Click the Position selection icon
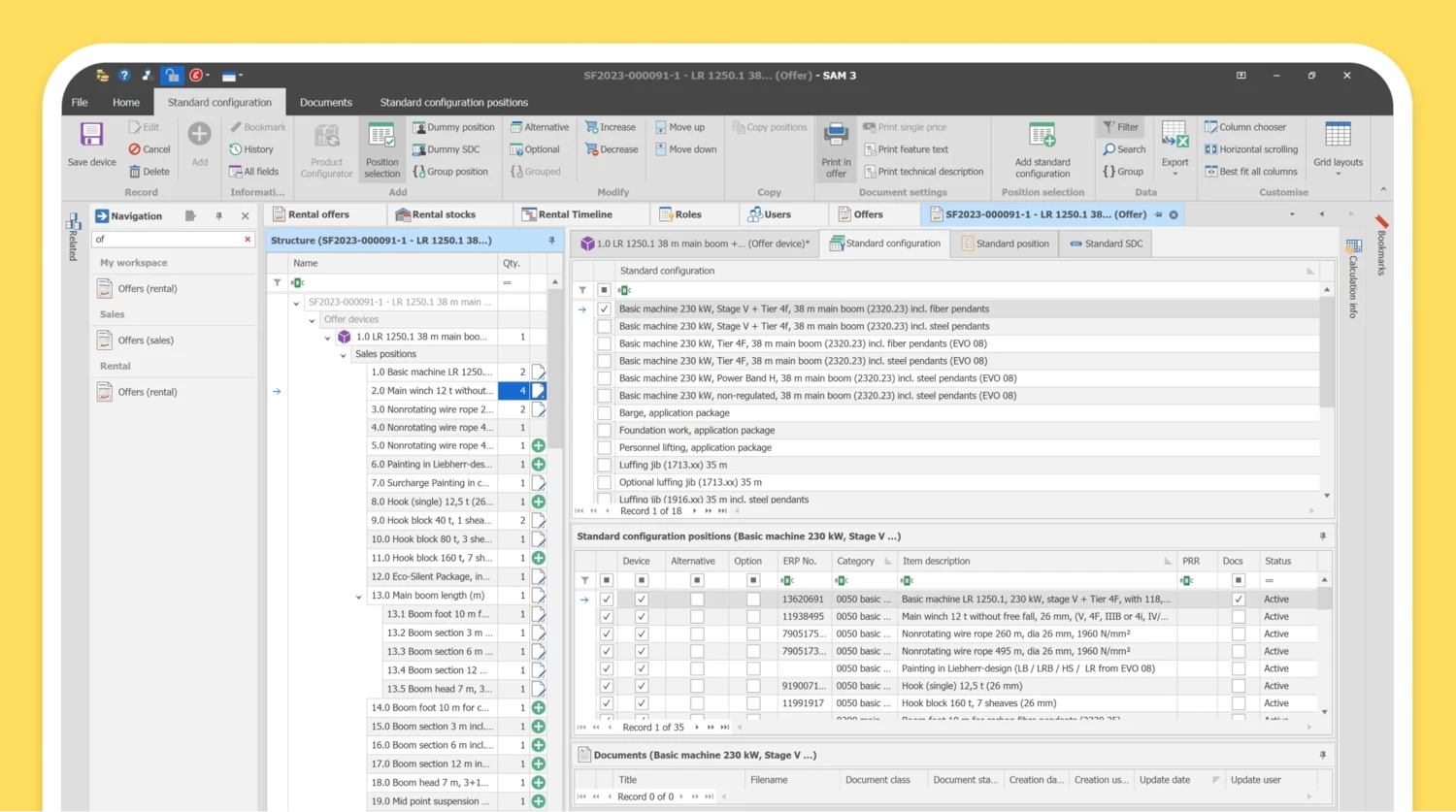The width and height of the screenshot is (1456, 812). [381, 136]
